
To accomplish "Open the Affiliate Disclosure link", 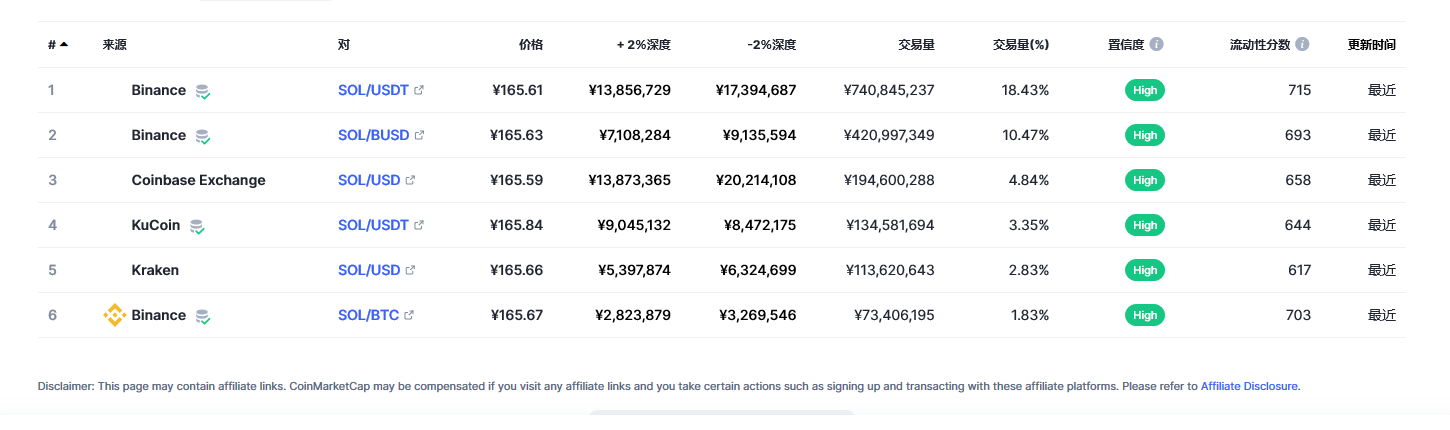I will tap(1250, 386).
